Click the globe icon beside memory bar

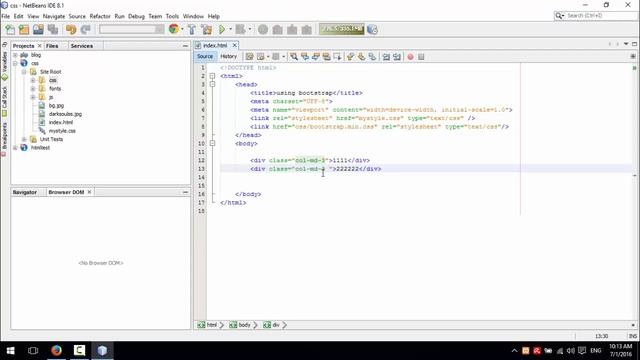click(x=372, y=29)
